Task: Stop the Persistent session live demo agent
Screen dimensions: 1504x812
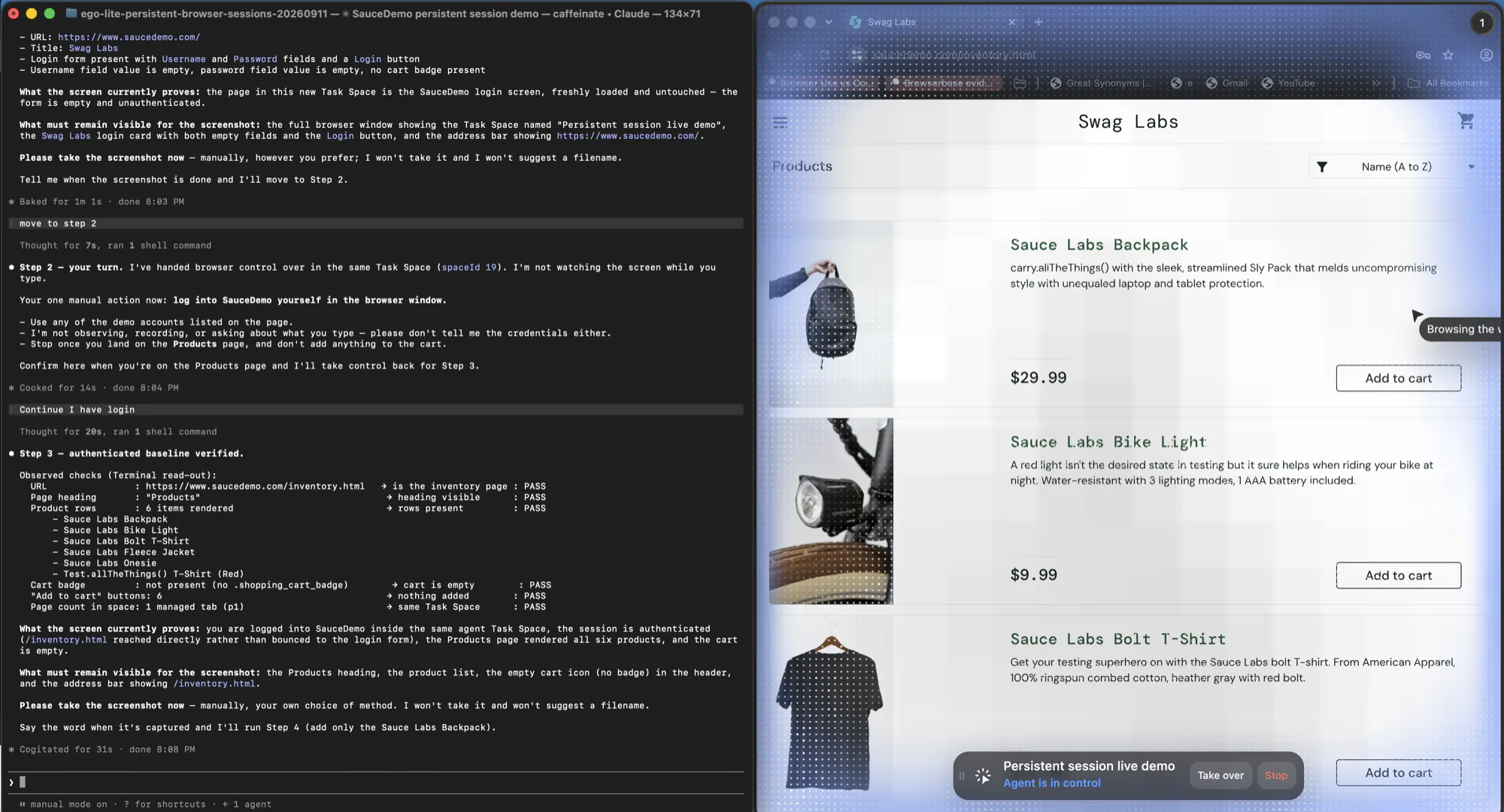Action: point(1275,775)
